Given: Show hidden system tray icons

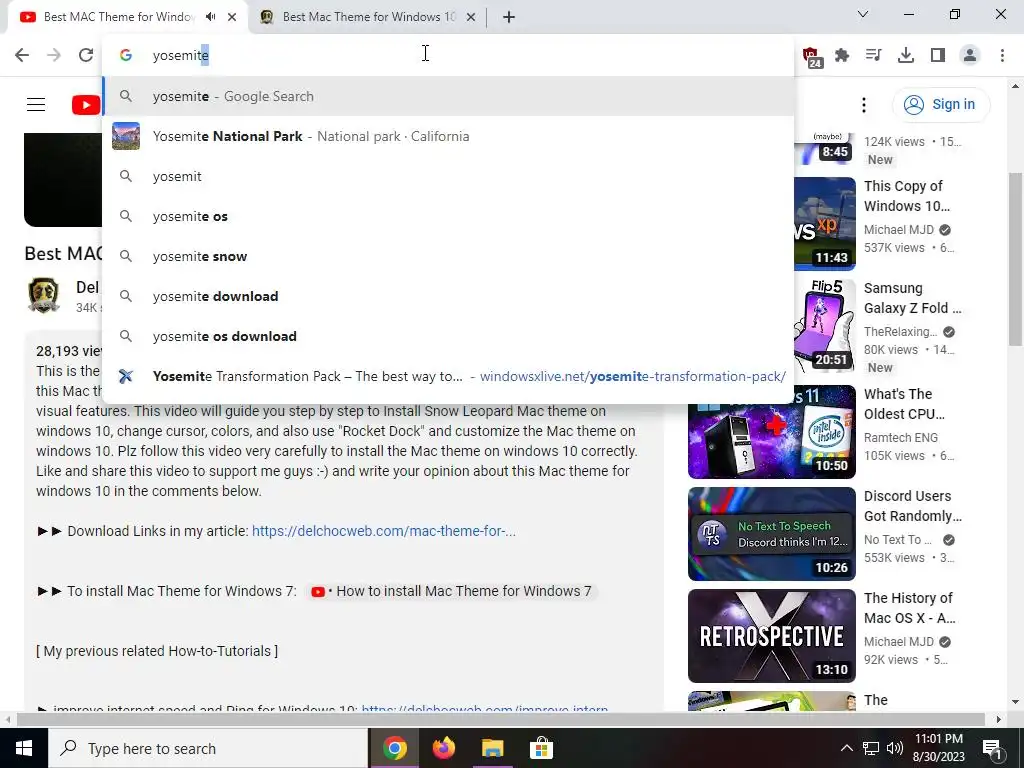Looking at the screenshot, I should 846,748.
